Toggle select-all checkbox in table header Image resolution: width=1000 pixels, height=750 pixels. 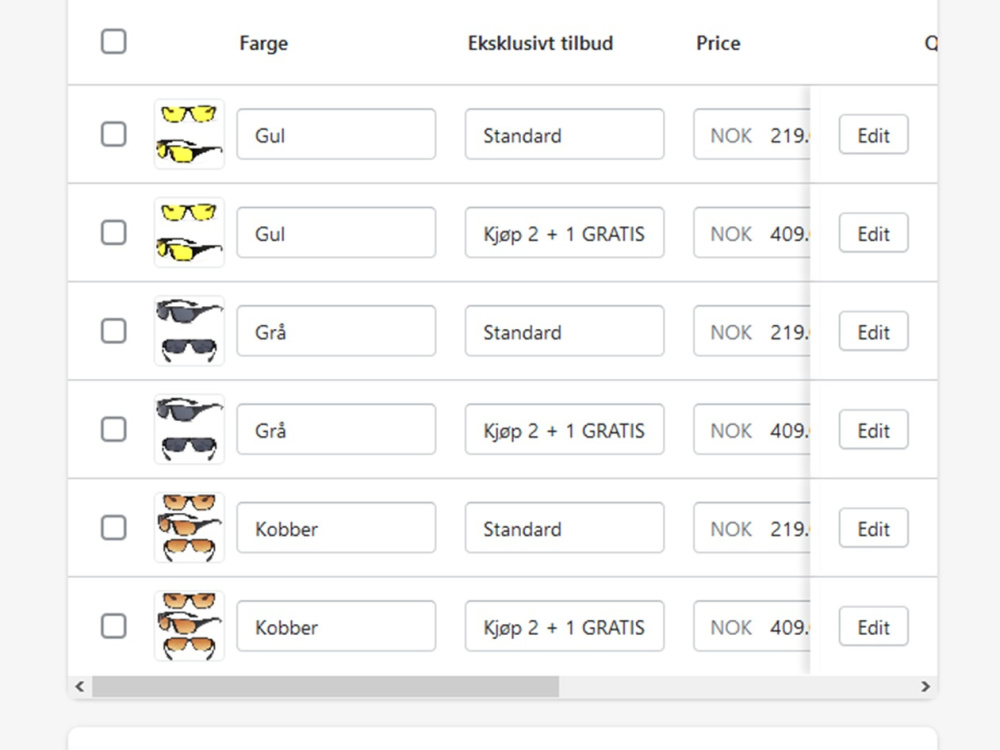114,41
